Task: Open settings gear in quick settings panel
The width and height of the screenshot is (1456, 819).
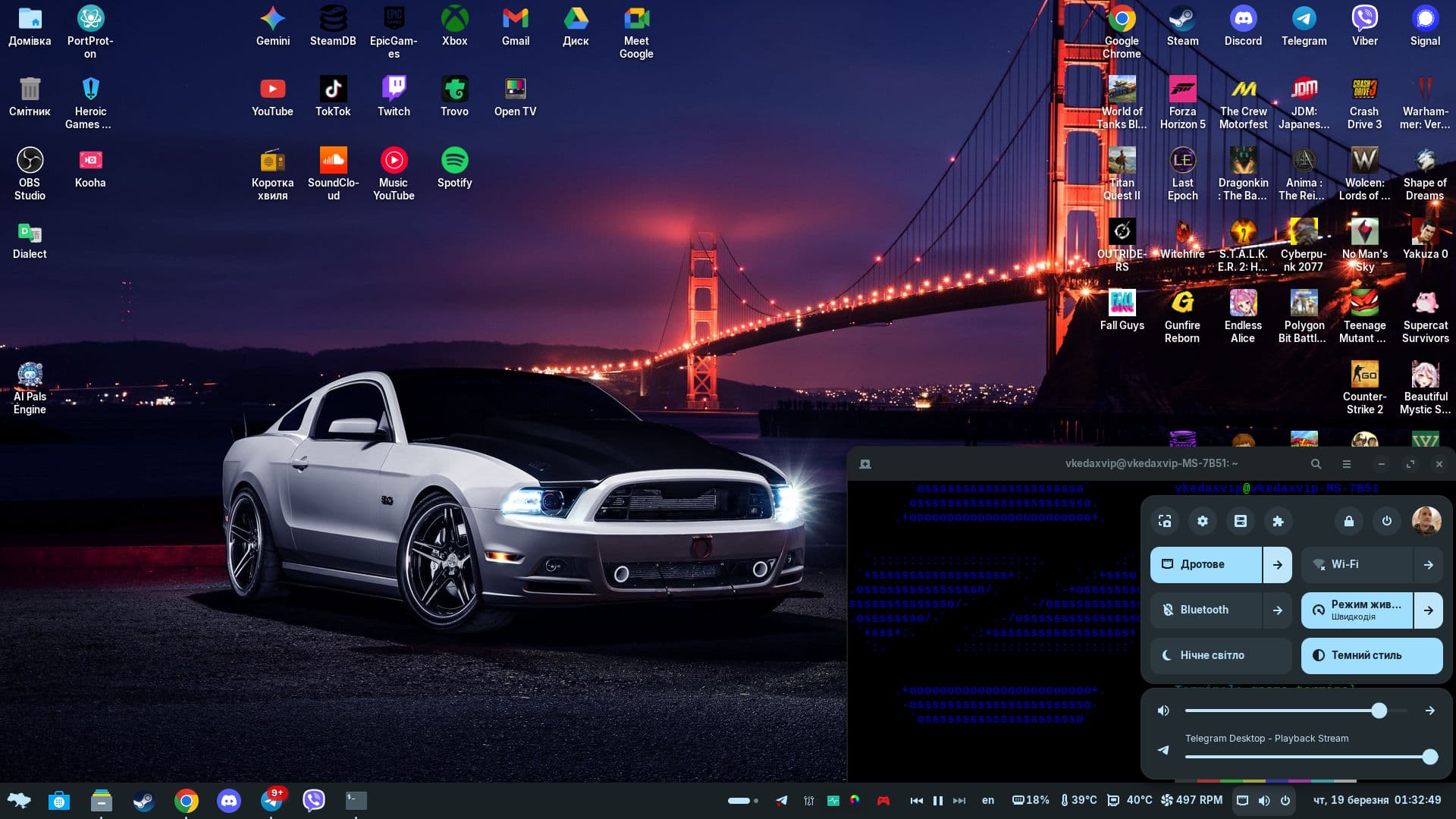Action: [x=1203, y=521]
